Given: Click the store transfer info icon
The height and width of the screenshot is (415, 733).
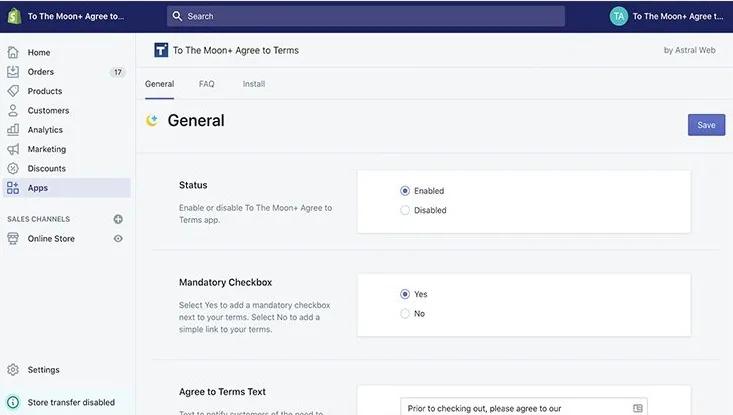Looking at the screenshot, I should [x=13, y=402].
